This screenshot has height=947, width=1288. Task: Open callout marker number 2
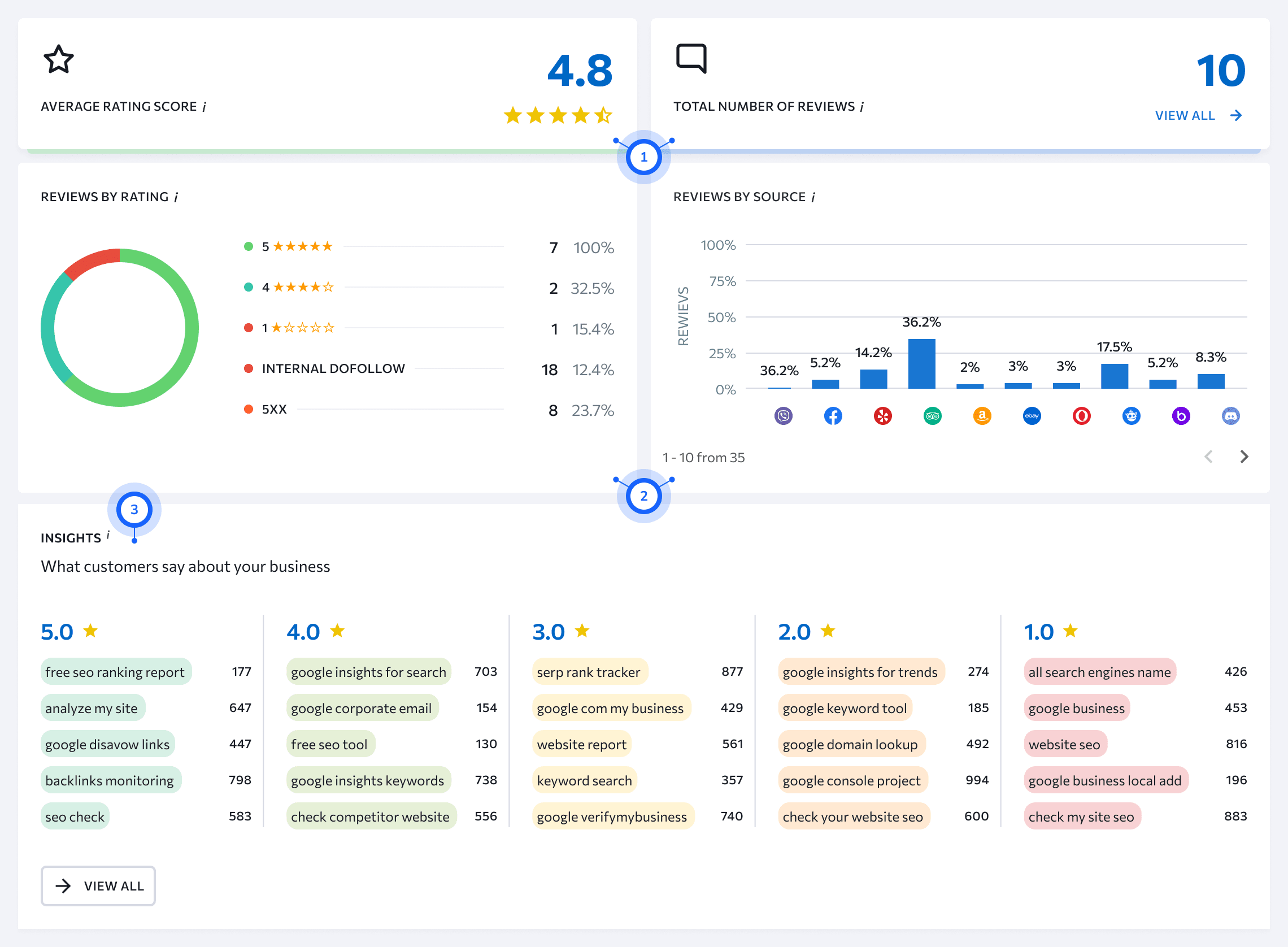(x=643, y=497)
